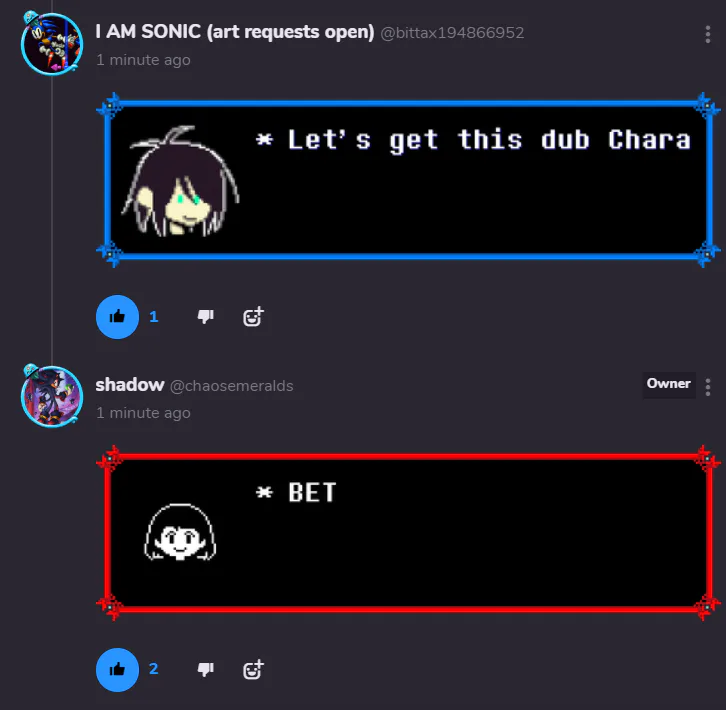Add reaction to the I AM SONIC comment

tap(253, 317)
